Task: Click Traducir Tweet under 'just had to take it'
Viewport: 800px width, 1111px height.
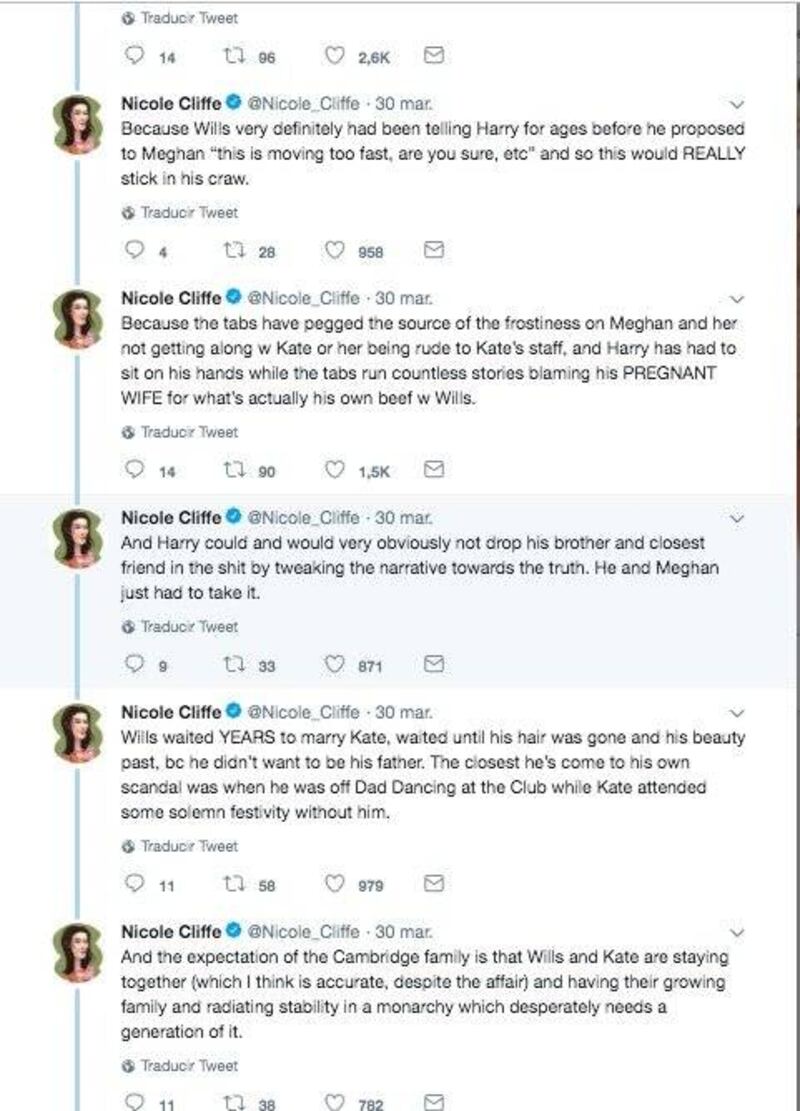Action: click(180, 626)
